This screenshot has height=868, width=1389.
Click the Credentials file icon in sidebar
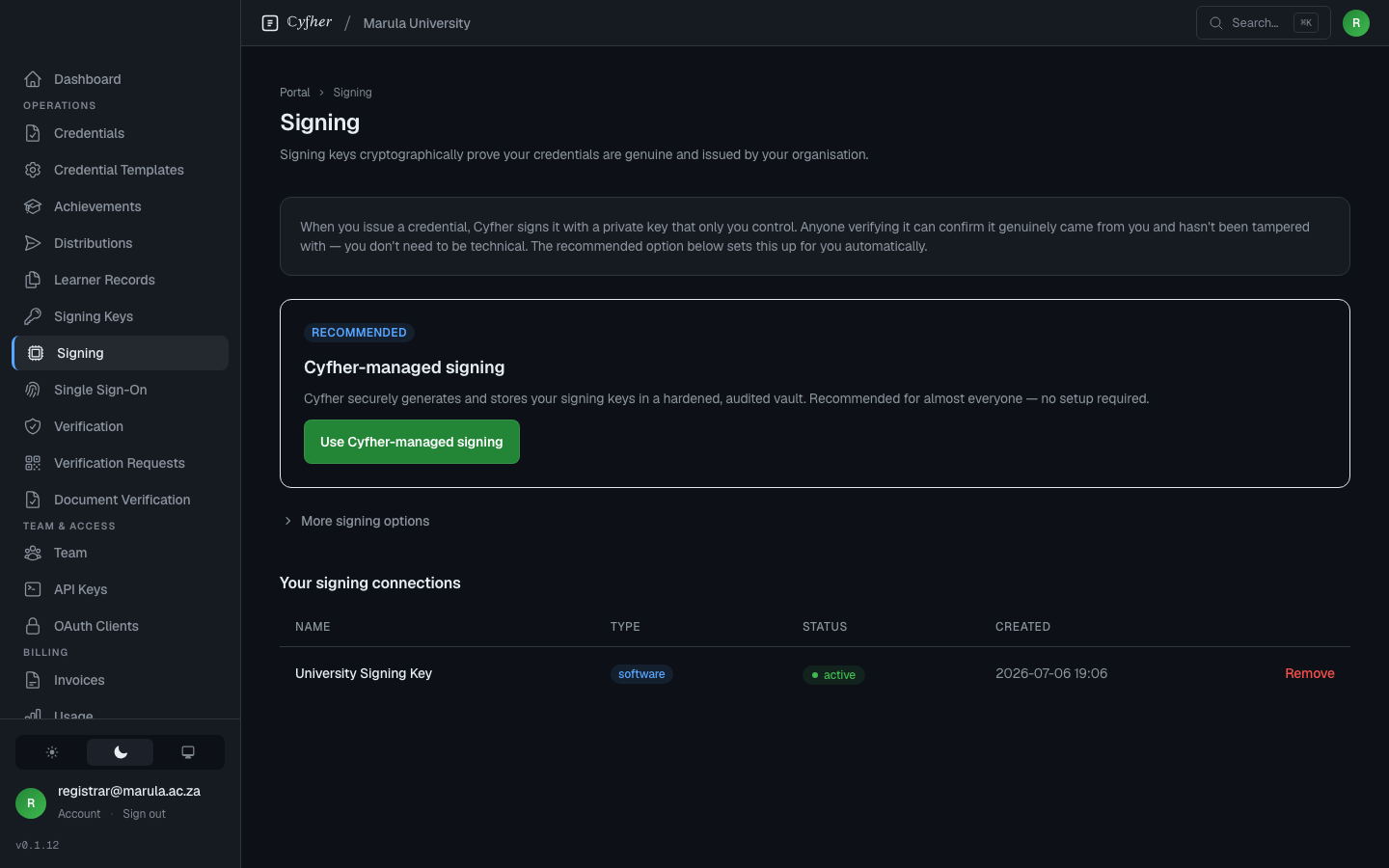click(x=33, y=133)
